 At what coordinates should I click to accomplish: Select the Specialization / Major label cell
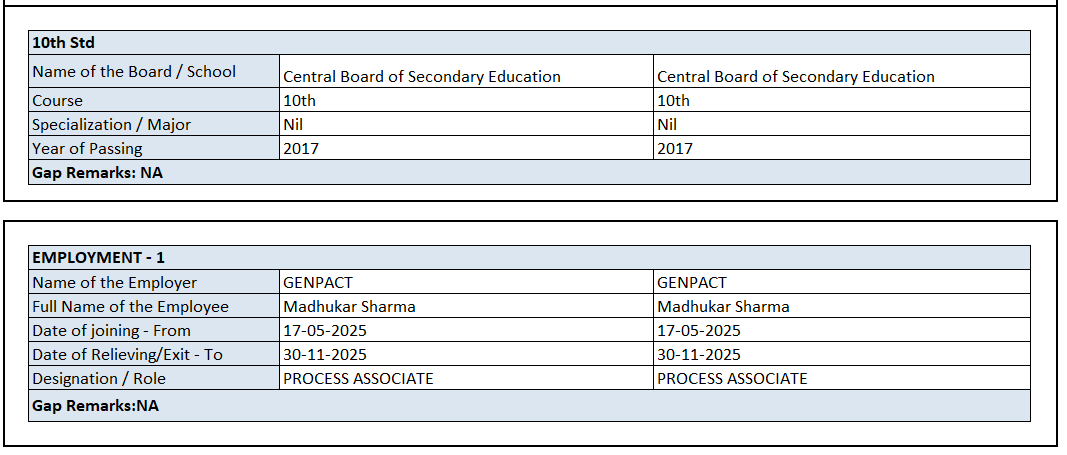pos(111,125)
